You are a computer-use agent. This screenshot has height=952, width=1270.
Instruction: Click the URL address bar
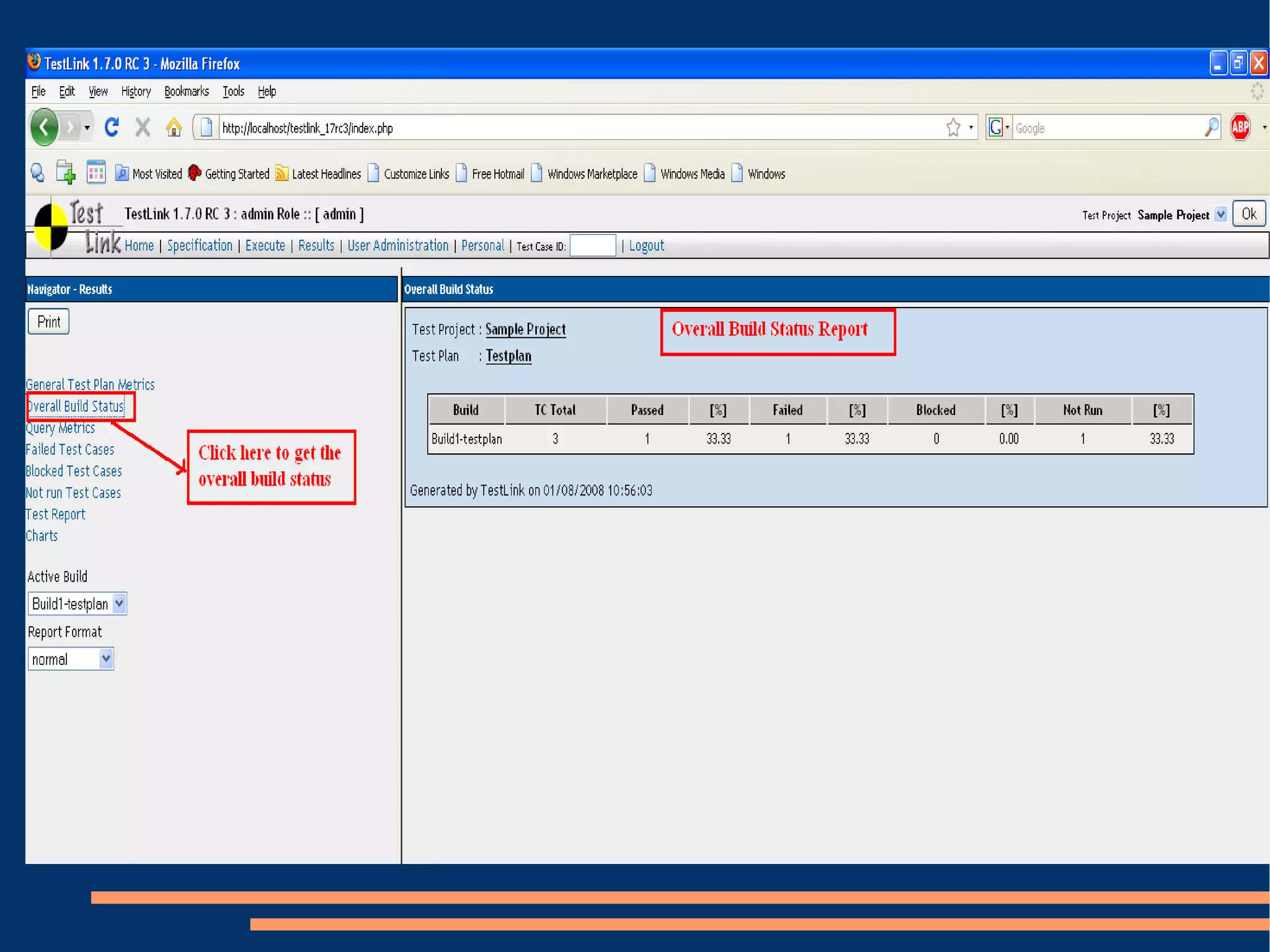point(580,128)
